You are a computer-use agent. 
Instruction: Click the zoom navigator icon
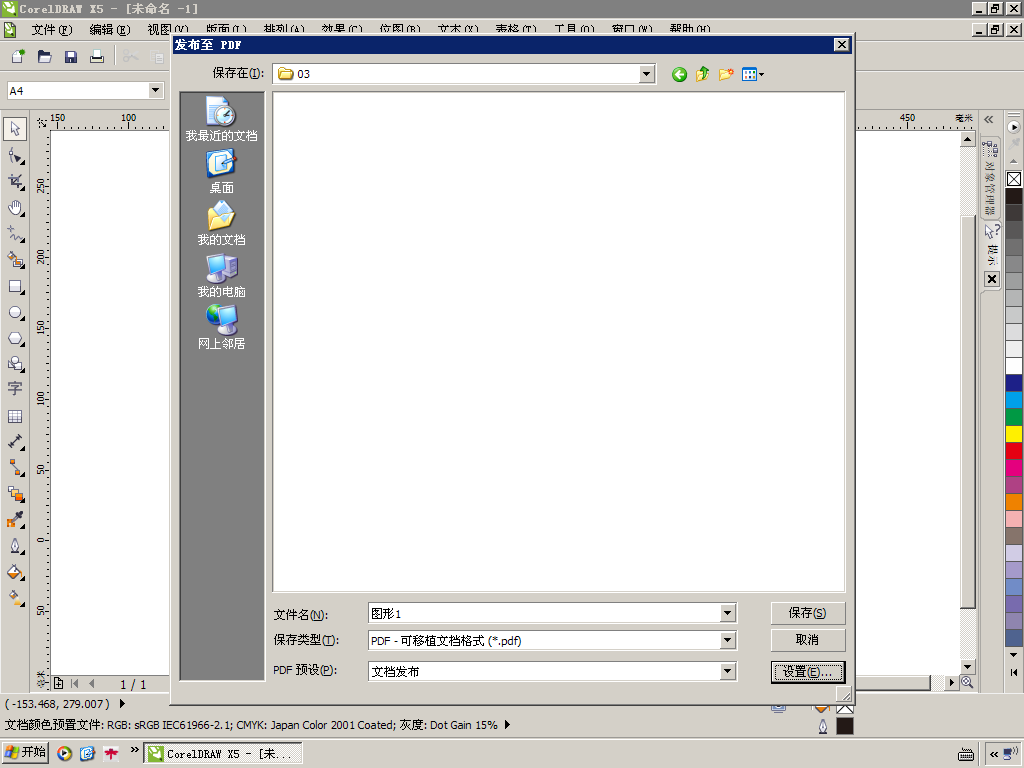click(x=967, y=682)
